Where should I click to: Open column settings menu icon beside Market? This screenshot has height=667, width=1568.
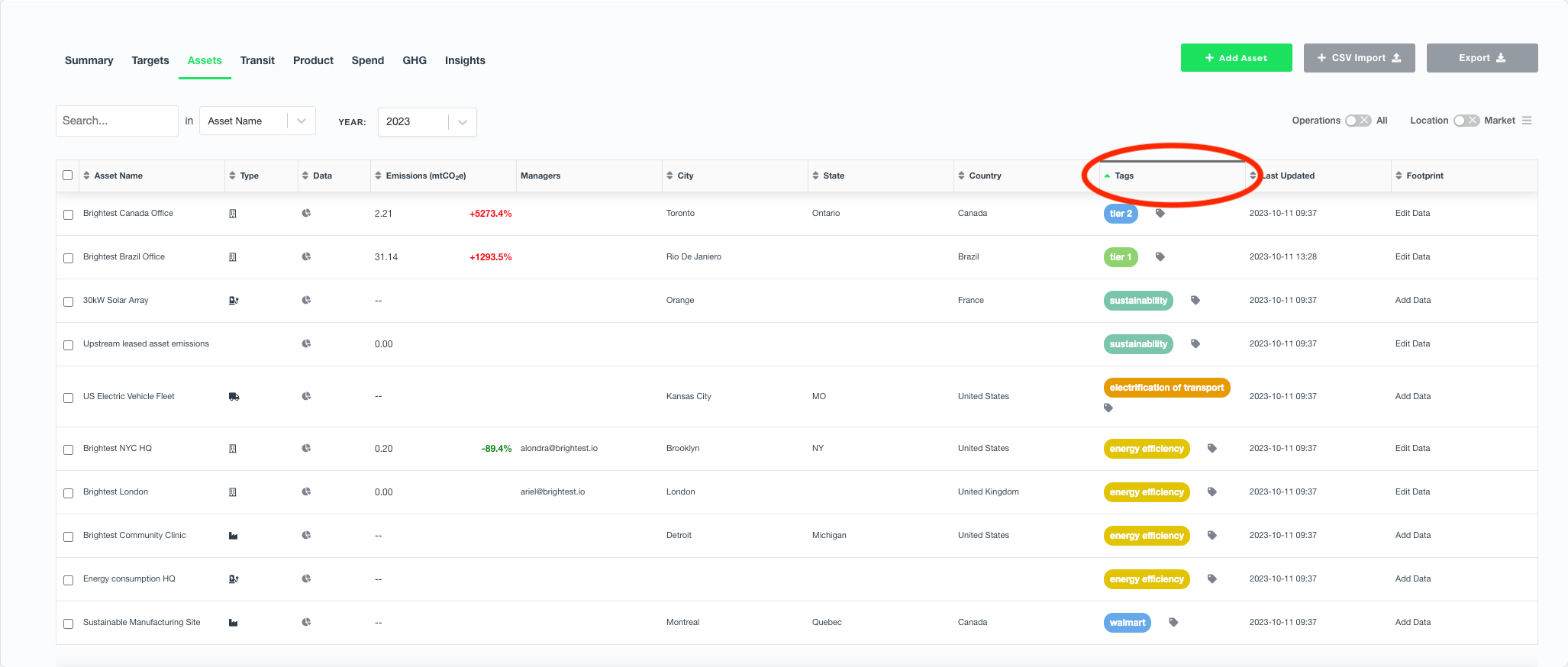coord(1527,121)
